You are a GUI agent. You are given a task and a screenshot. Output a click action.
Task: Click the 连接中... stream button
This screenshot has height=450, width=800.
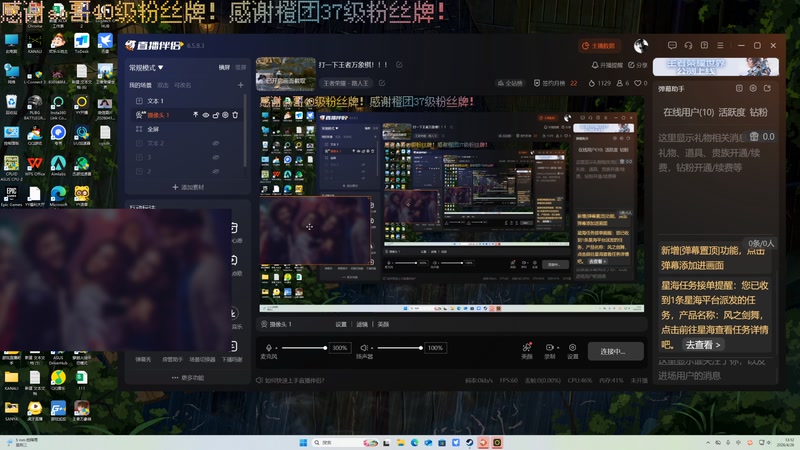[615, 351]
